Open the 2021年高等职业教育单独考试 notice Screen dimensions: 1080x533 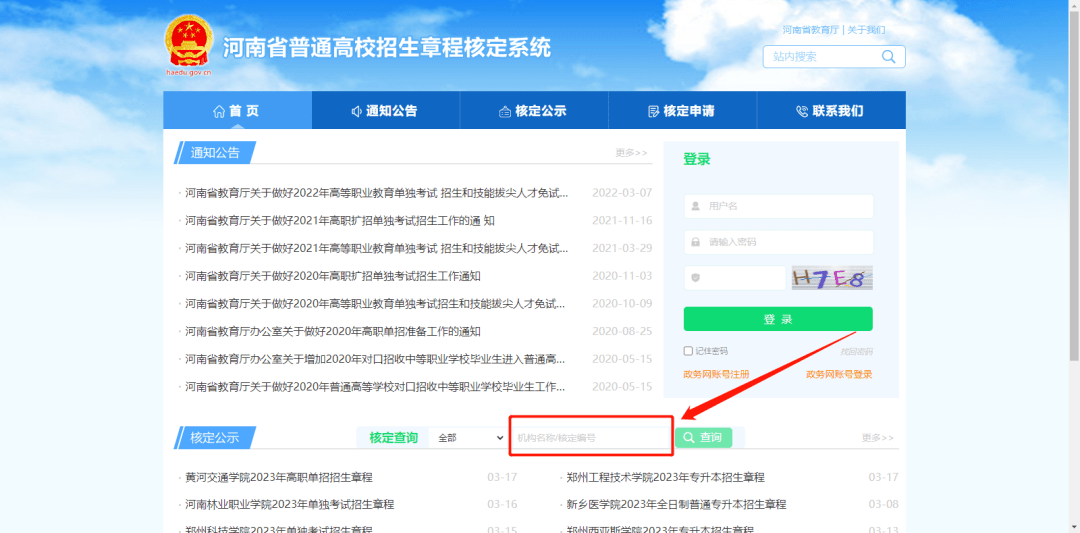tap(377, 248)
